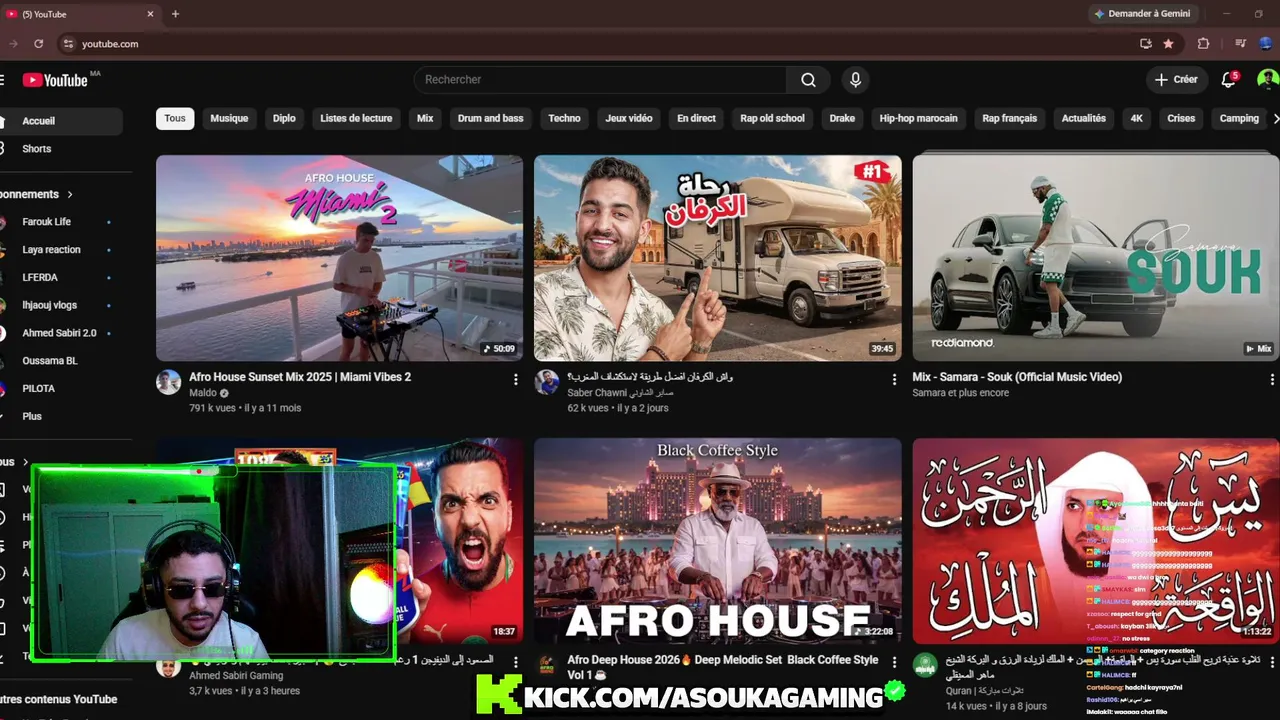
Task: Open title Afro House Sunset Mix 2025
Action: (x=300, y=377)
